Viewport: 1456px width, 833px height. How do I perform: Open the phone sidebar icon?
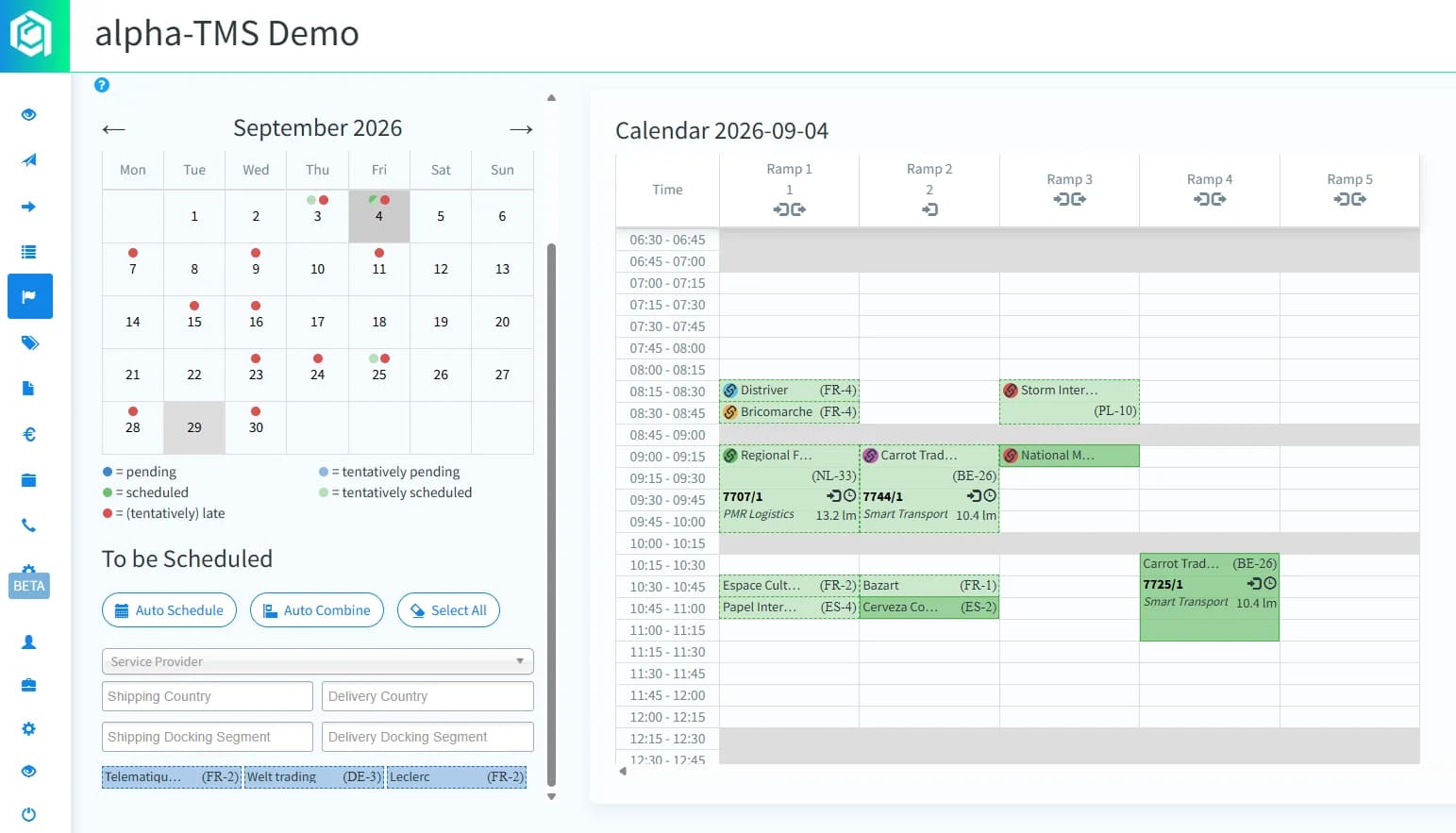point(29,525)
